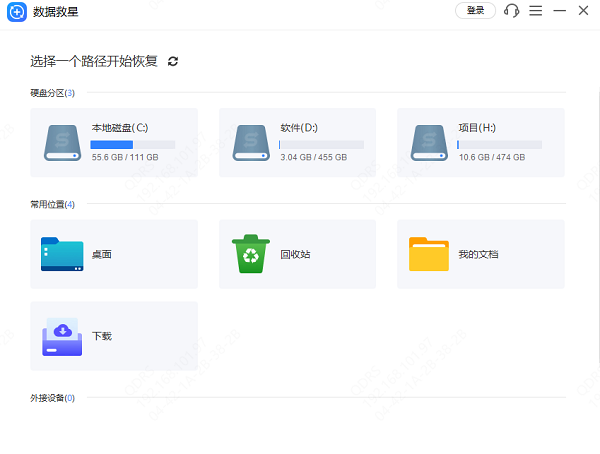Screen dimensions: 600x454
Task: Click the D: drive usage bar
Action: coord(321,145)
